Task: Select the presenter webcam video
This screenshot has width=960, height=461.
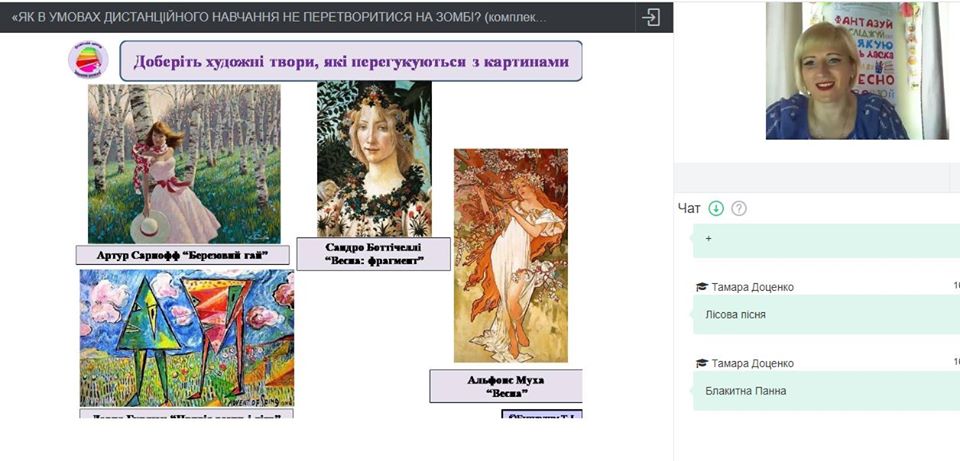Action: [x=857, y=70]
